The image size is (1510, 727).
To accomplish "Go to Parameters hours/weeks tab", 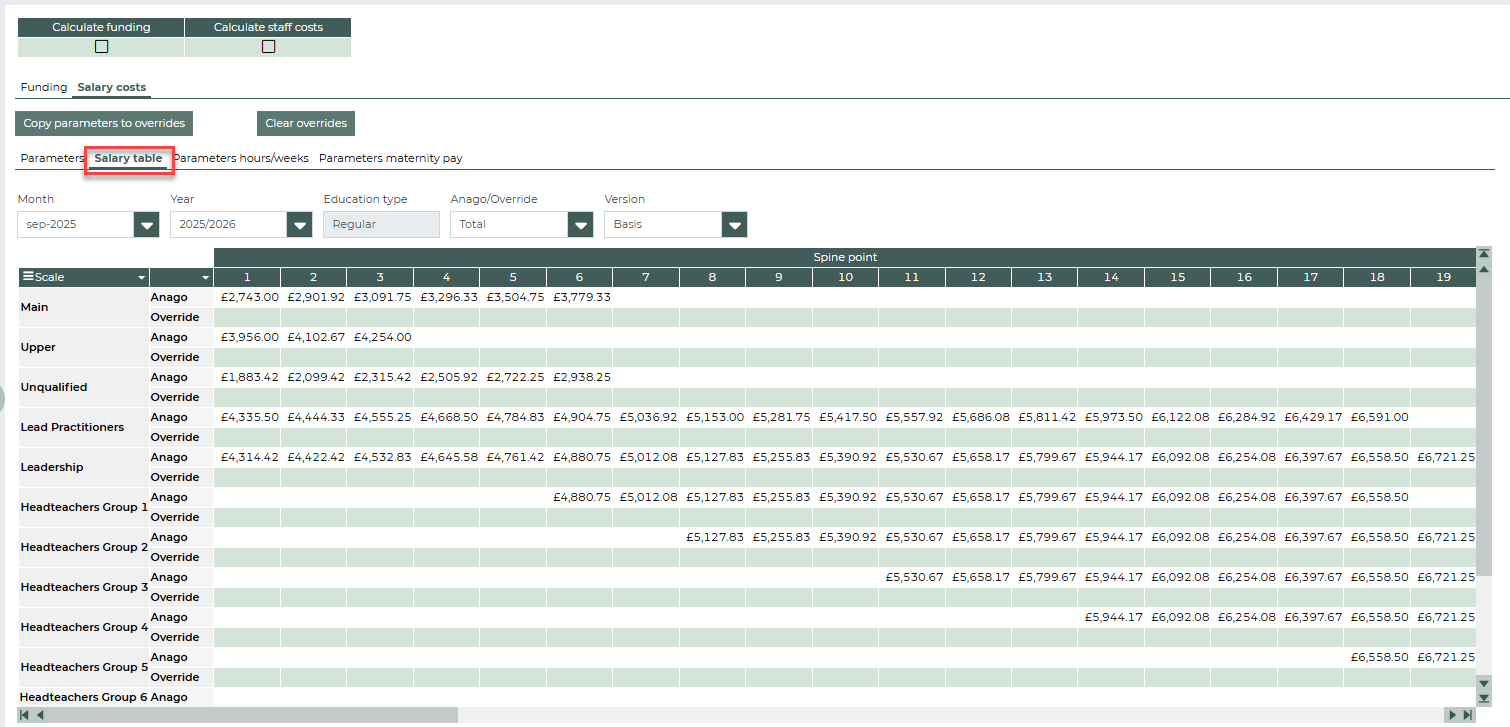I will point(241,158).
